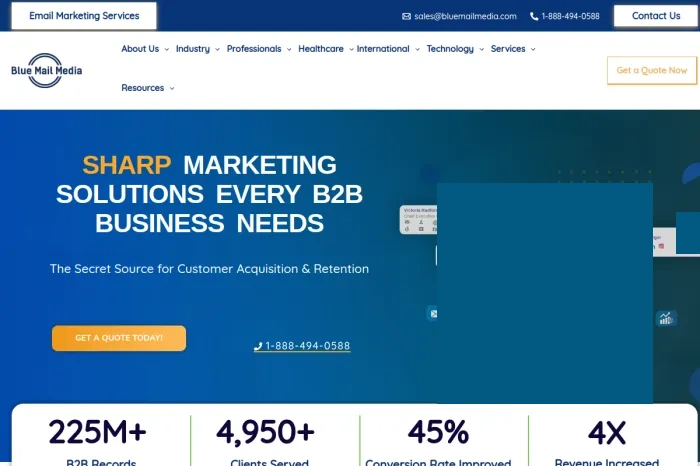Screen dimensions: 700x466
Task: Expand the chevron next to Professionals
Action: click(289, 50)
